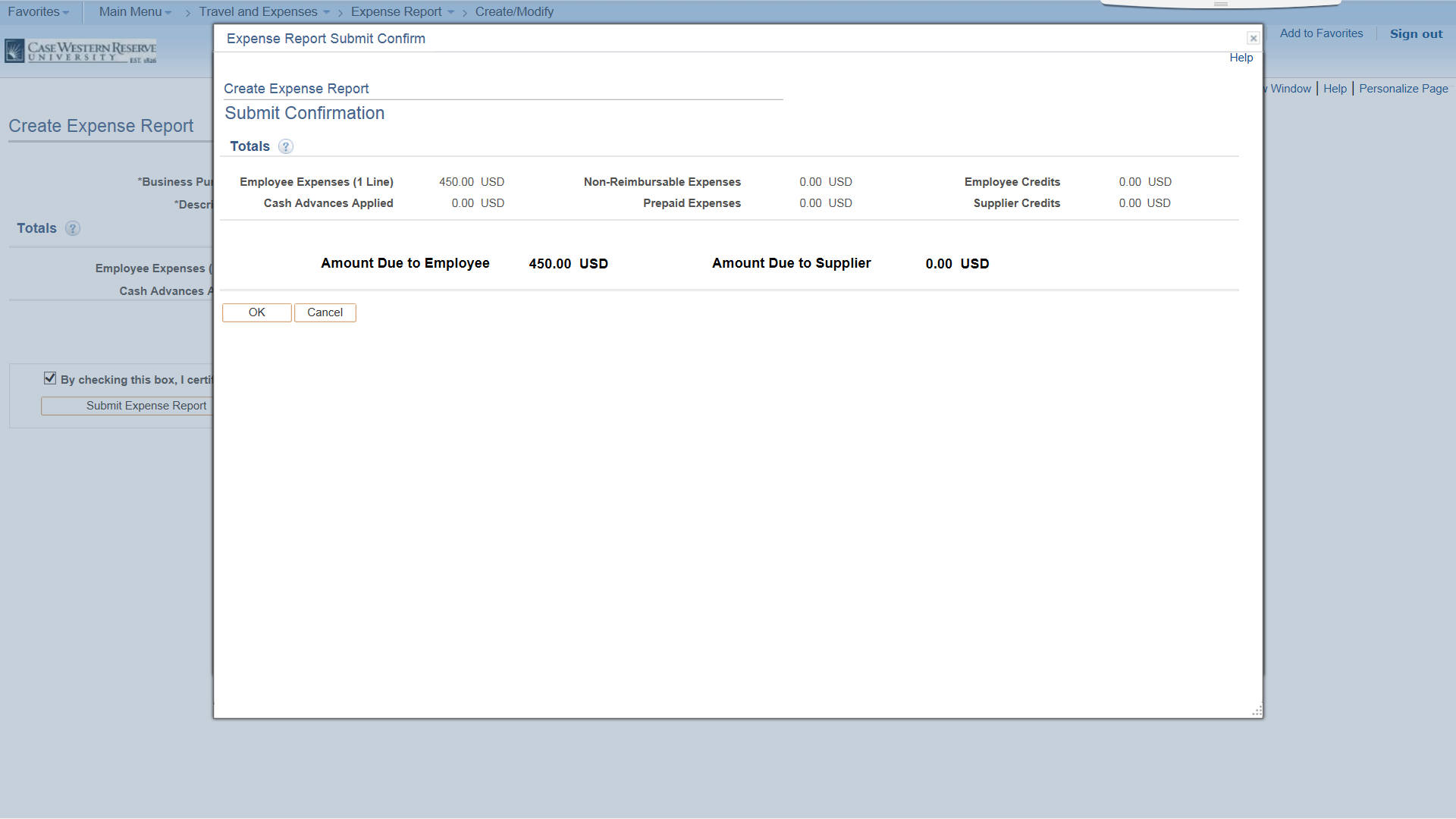This screenshot has width=1456, height=819.
Task: Uncheck the expense certification checkbox
Action: (x=50, y=378)
